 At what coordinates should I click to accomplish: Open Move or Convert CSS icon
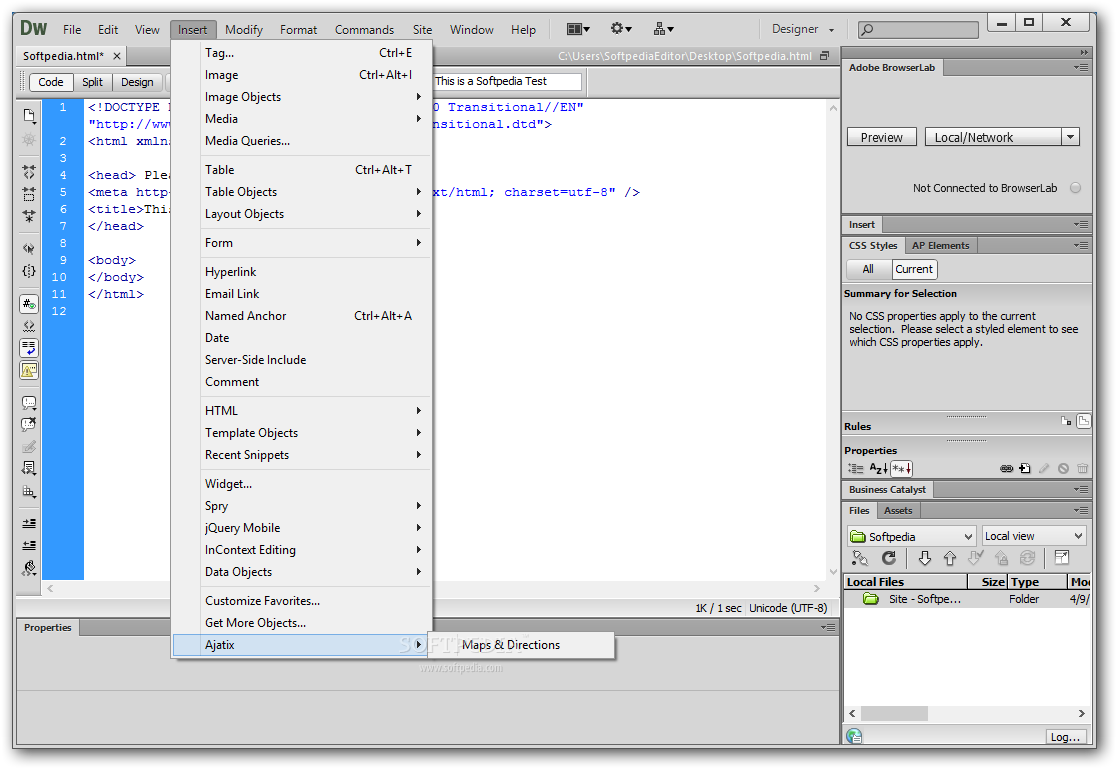[x=28, y=491]
